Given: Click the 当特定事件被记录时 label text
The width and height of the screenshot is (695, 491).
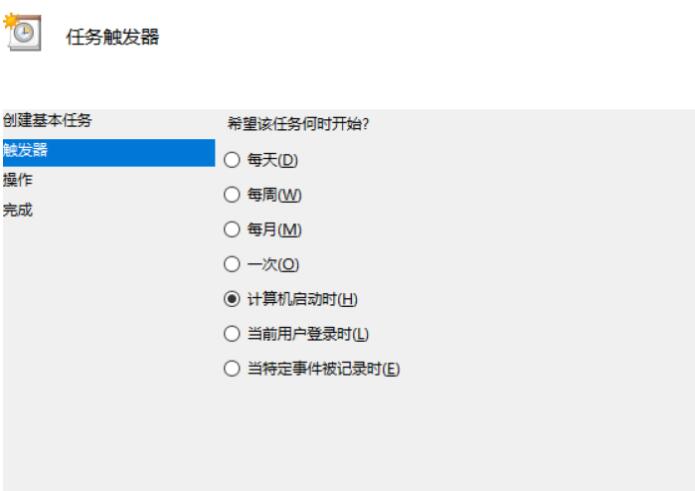Looking at the screenshot, I should pos(314,368).
